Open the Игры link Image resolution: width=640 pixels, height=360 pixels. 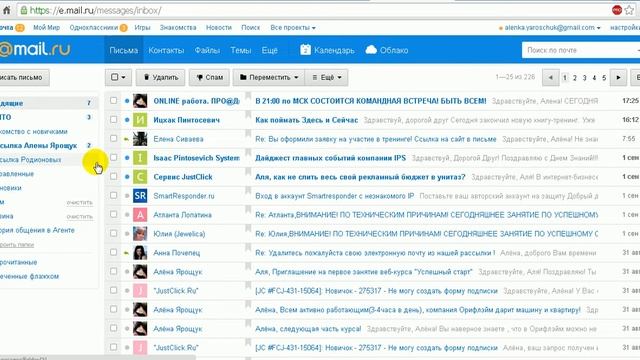142,28
